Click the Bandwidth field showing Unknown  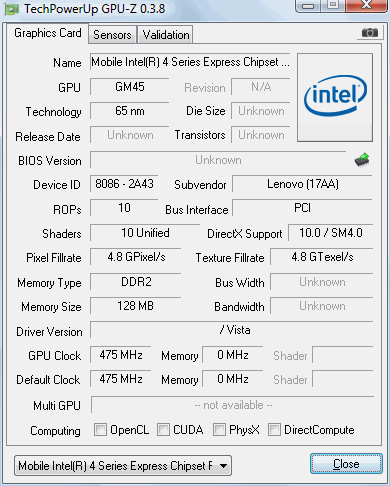(x=322, y=306)
